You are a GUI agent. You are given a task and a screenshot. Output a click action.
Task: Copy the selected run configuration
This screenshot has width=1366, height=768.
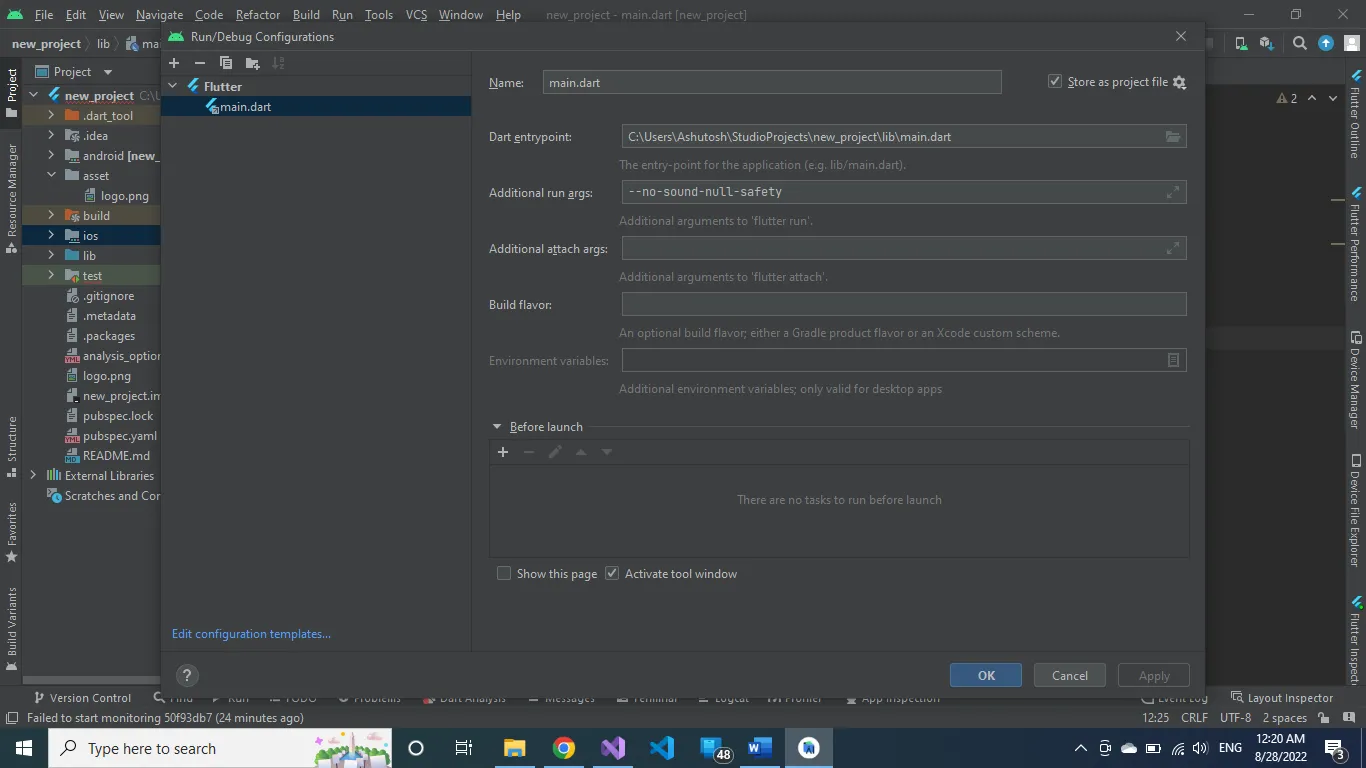[x=226, y=63]
